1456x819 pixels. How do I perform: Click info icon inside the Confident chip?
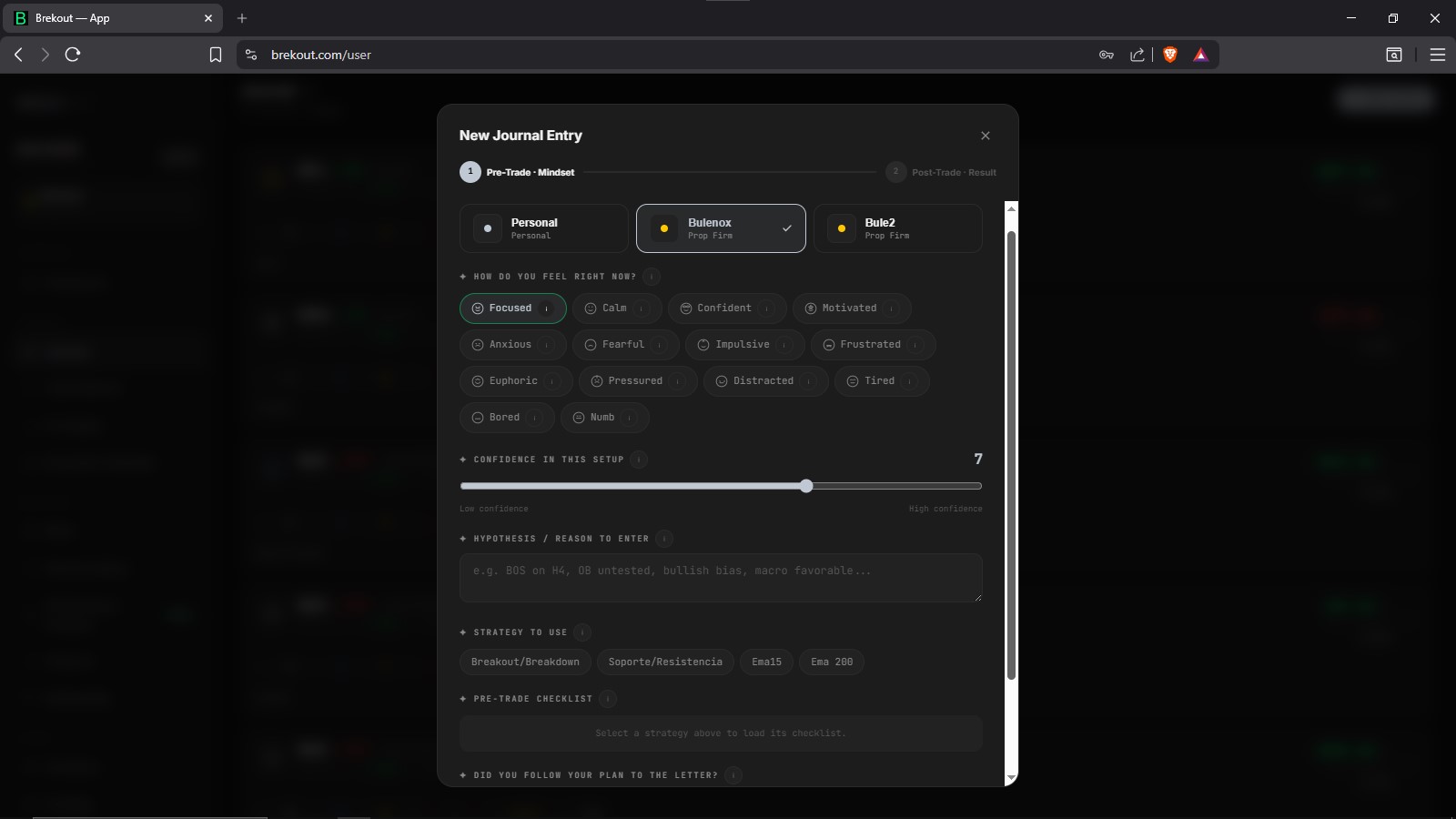click(767, 308)
